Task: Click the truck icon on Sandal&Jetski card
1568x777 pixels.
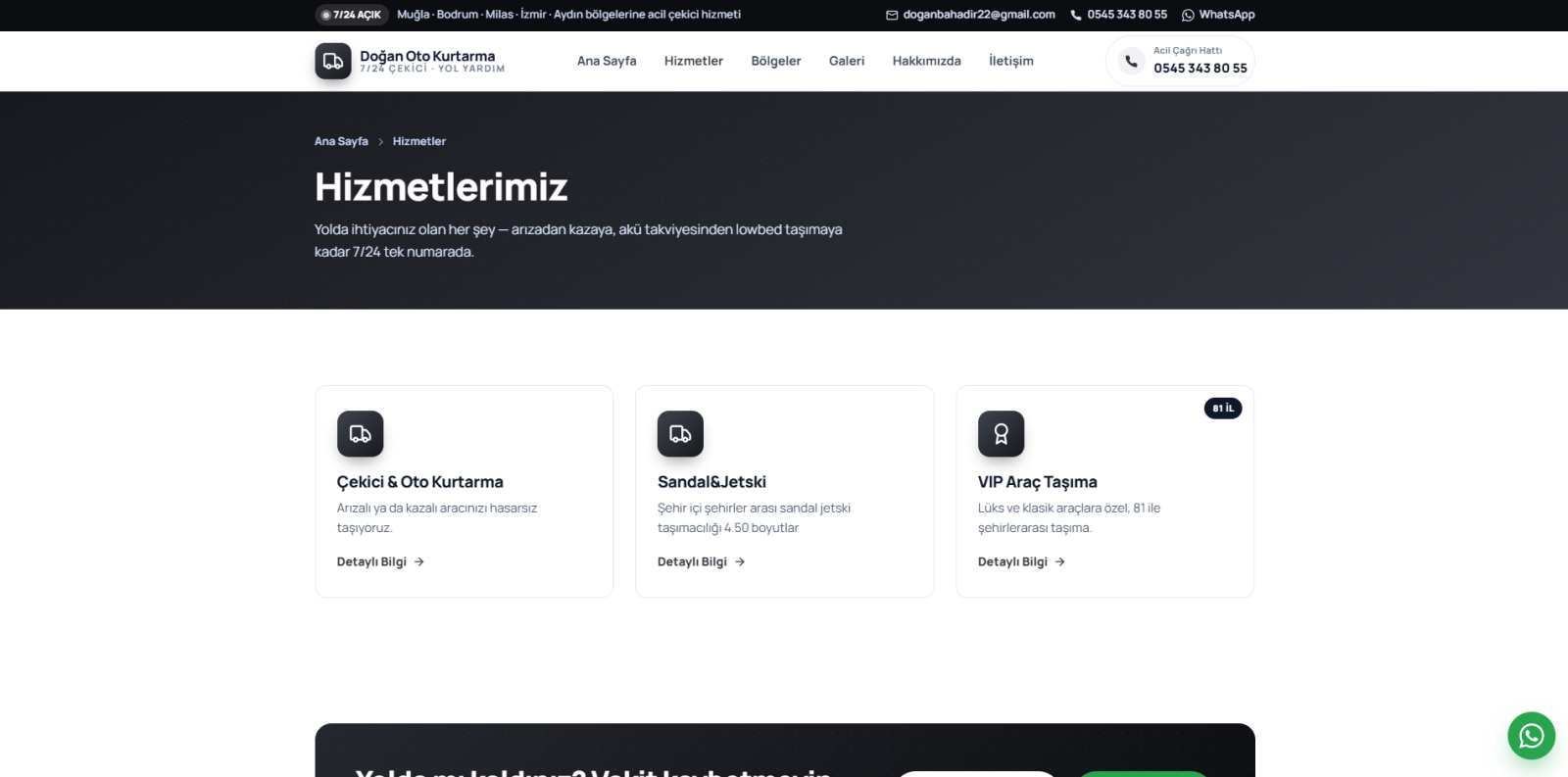Action: (x=680, y=434)
